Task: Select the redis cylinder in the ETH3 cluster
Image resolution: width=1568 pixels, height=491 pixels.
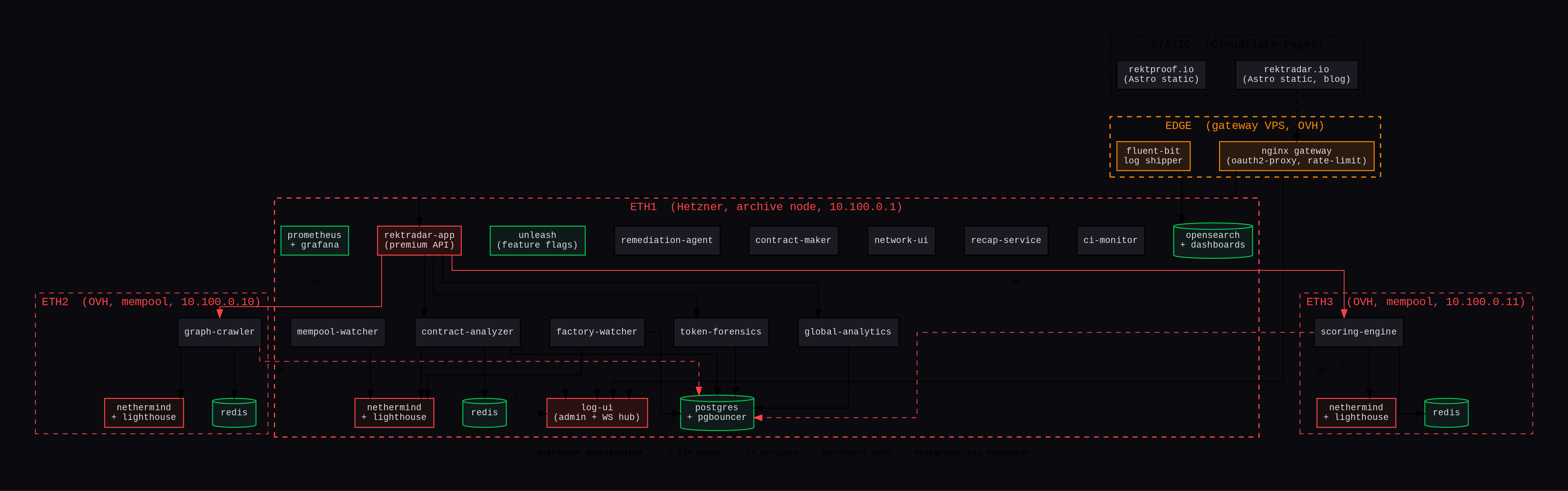Action: click(x=1446, y=413)
